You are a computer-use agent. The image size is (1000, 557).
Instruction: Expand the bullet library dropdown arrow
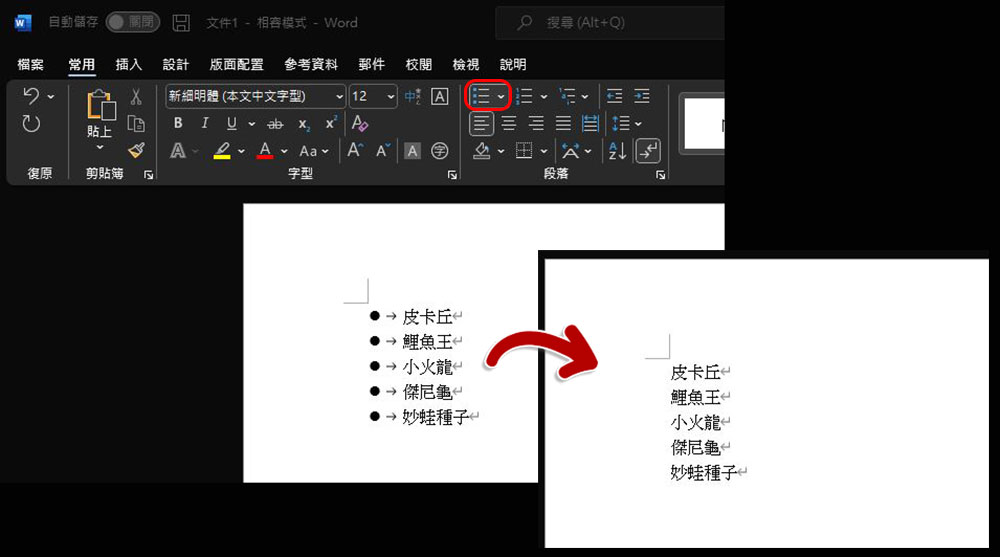click(501, 97)
